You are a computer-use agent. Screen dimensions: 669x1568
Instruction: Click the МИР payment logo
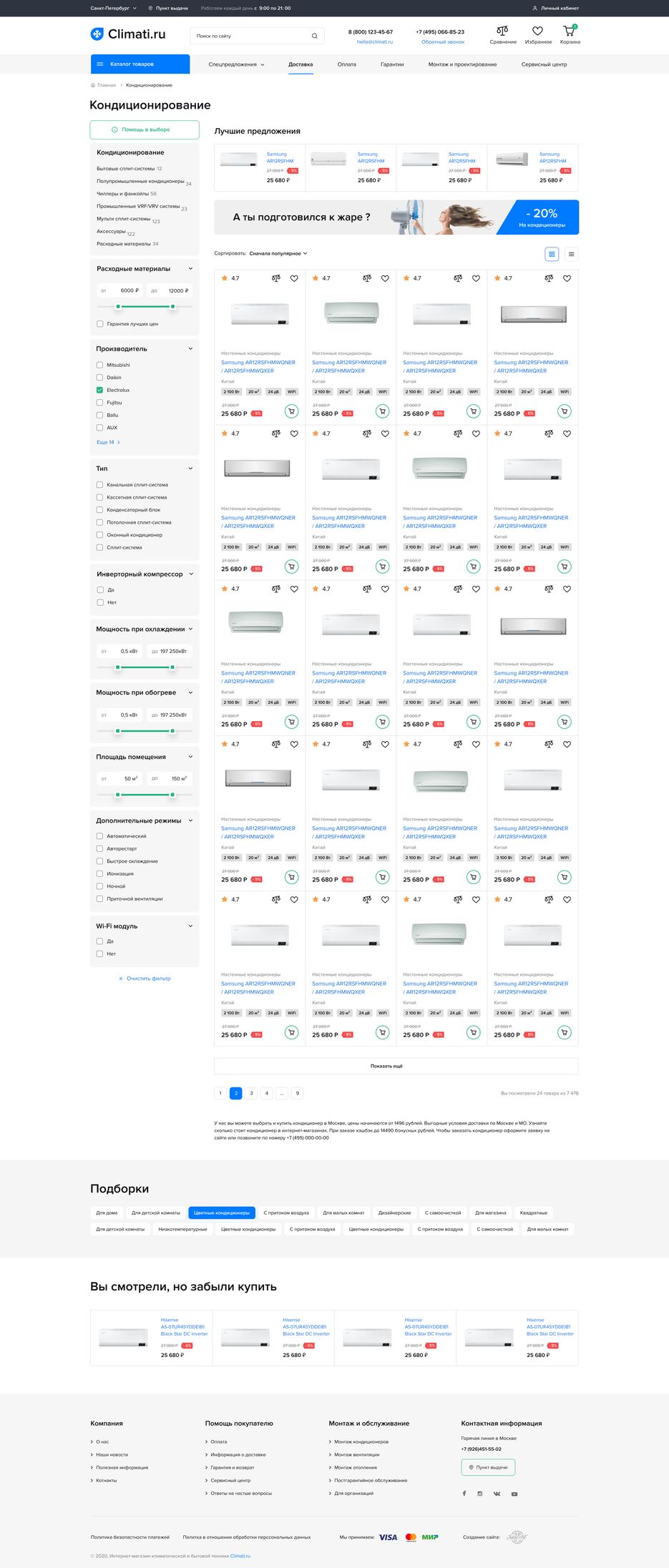coord(430,1537)
